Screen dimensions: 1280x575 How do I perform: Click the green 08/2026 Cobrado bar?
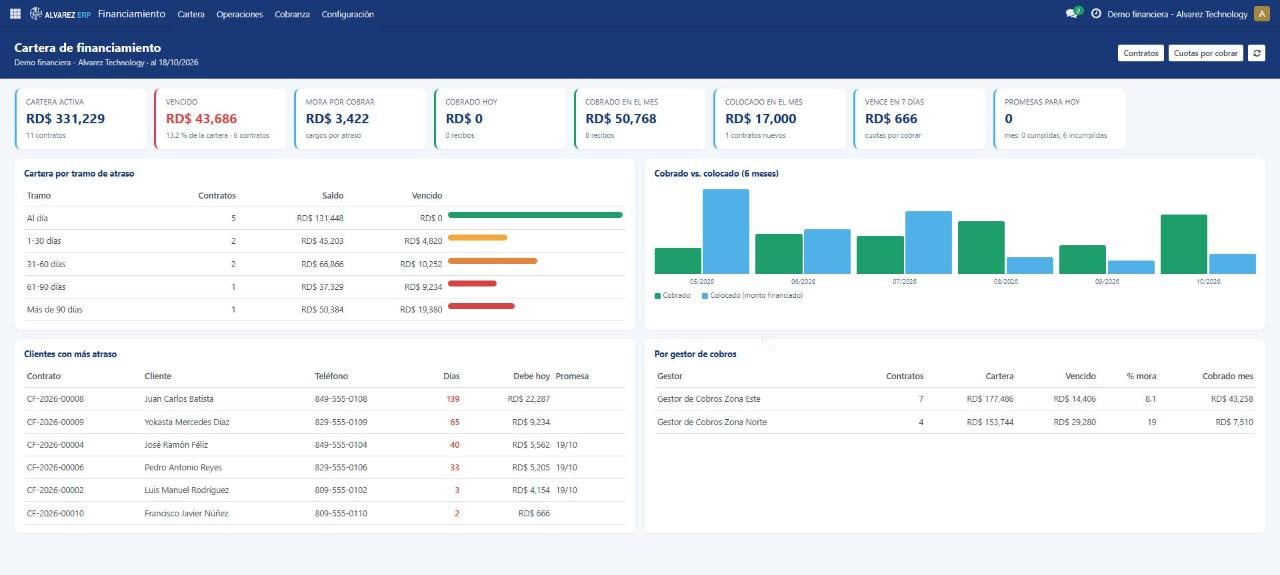981,247
